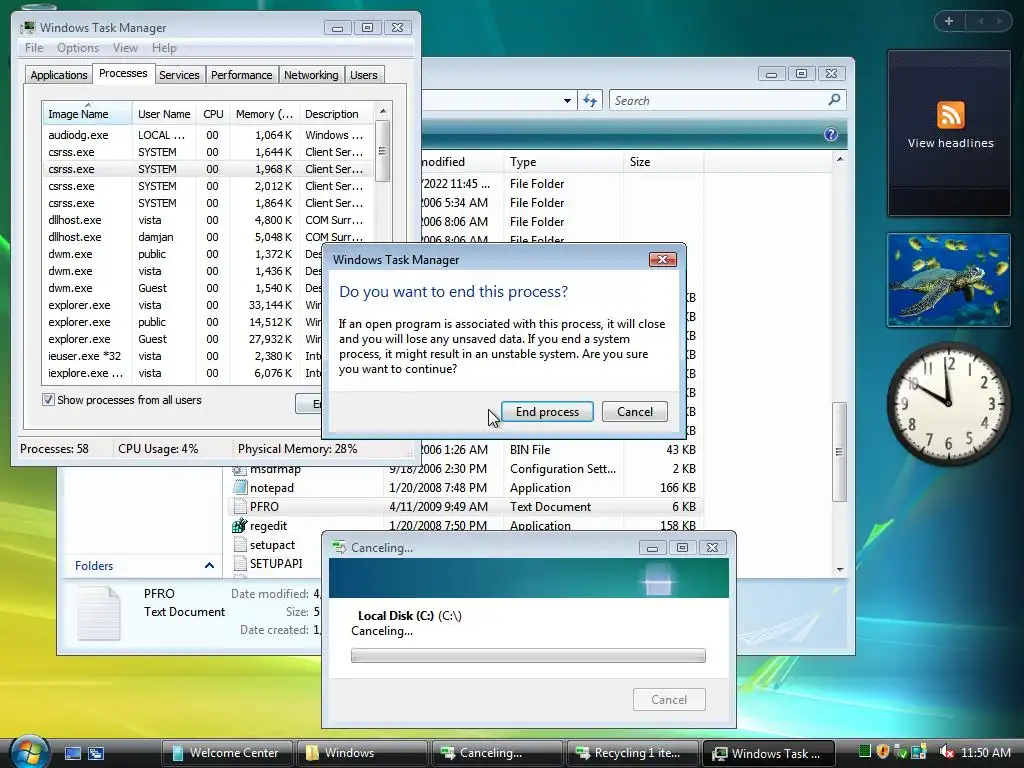Switch to Recycling 1 item taskbar button
Screen dimensions: 1024x768
632,753
